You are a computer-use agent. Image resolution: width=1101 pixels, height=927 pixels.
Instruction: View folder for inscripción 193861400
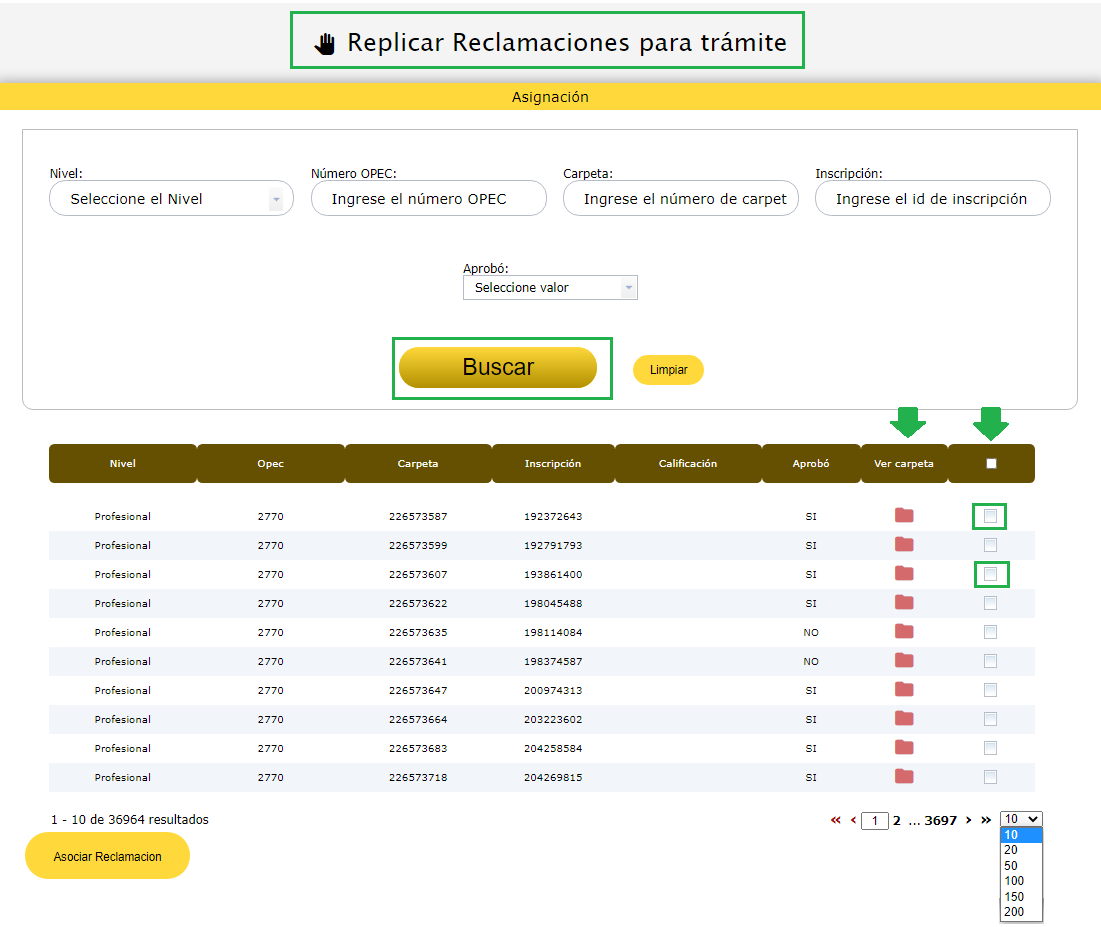pyautogui.click(x=904, y=574)
